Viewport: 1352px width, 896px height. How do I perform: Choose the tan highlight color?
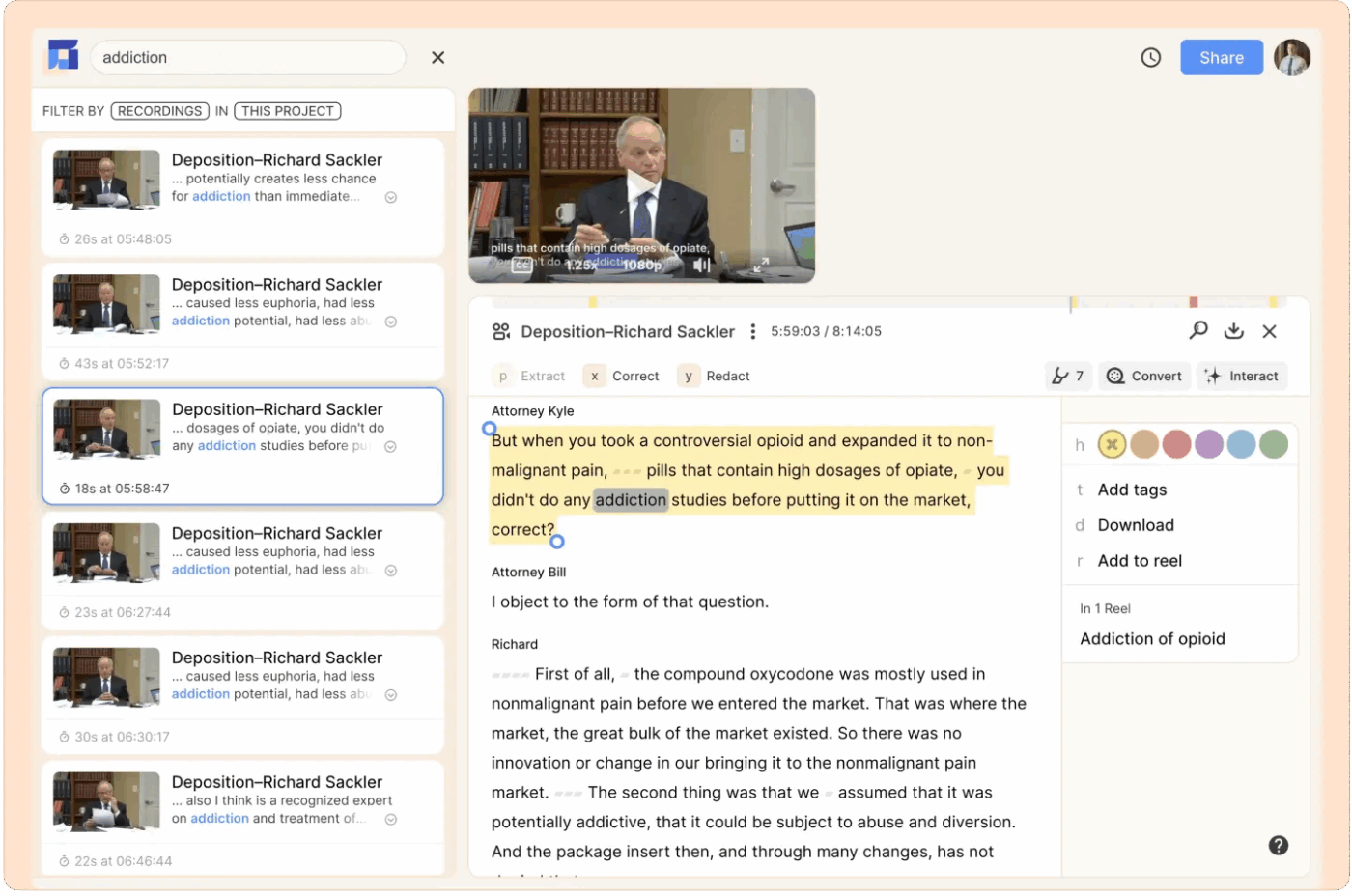(1144, 444)
